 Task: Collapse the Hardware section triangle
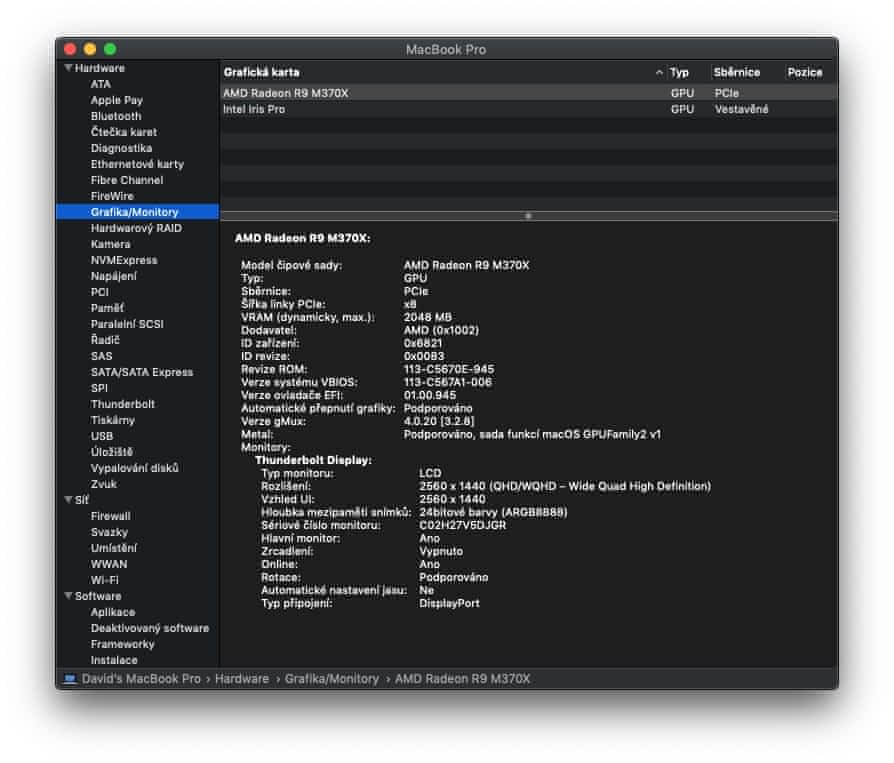click(x=68, y=68)
